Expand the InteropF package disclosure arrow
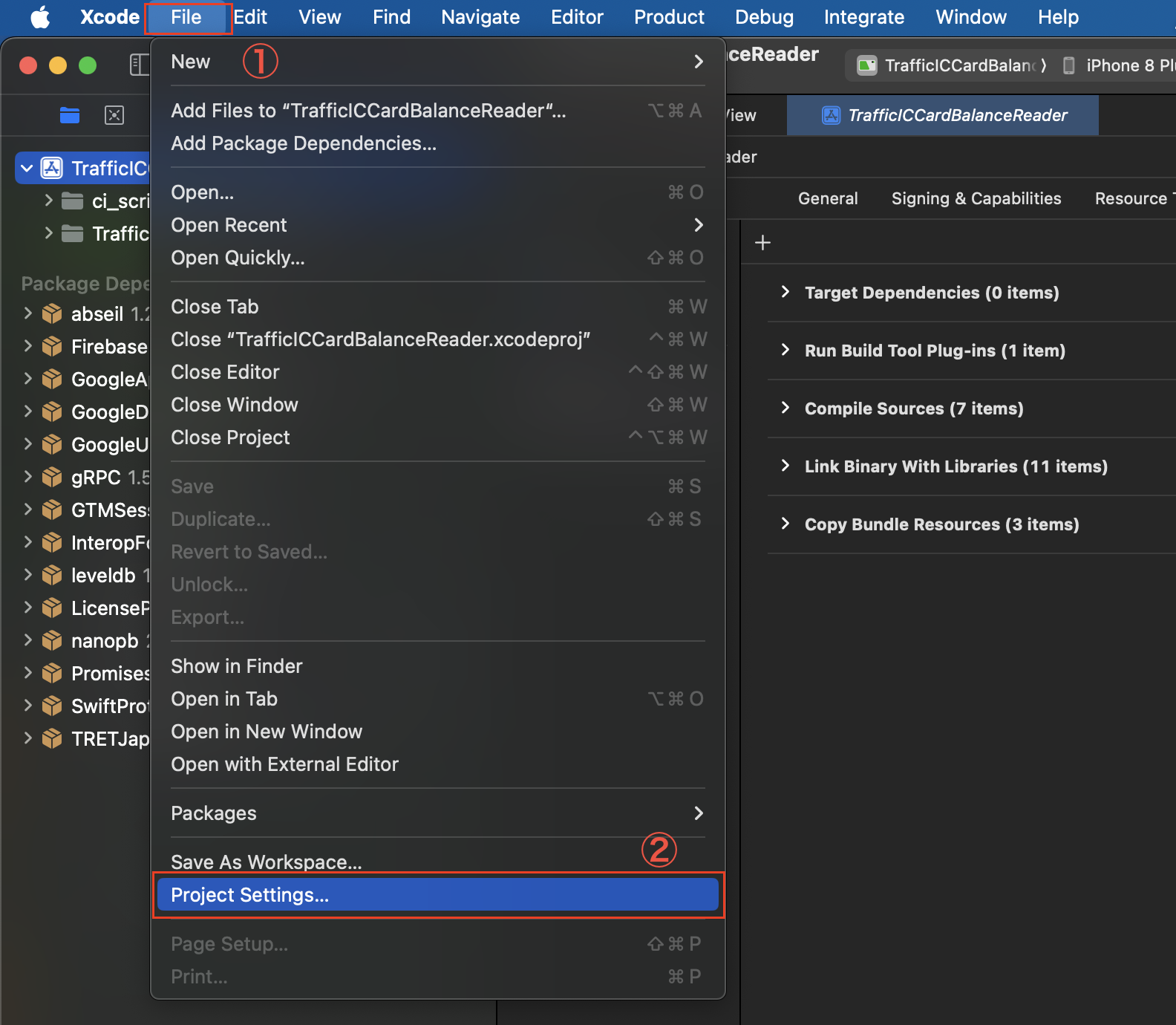Viewport: 1176px width, 1025px height. coord(27,542)
